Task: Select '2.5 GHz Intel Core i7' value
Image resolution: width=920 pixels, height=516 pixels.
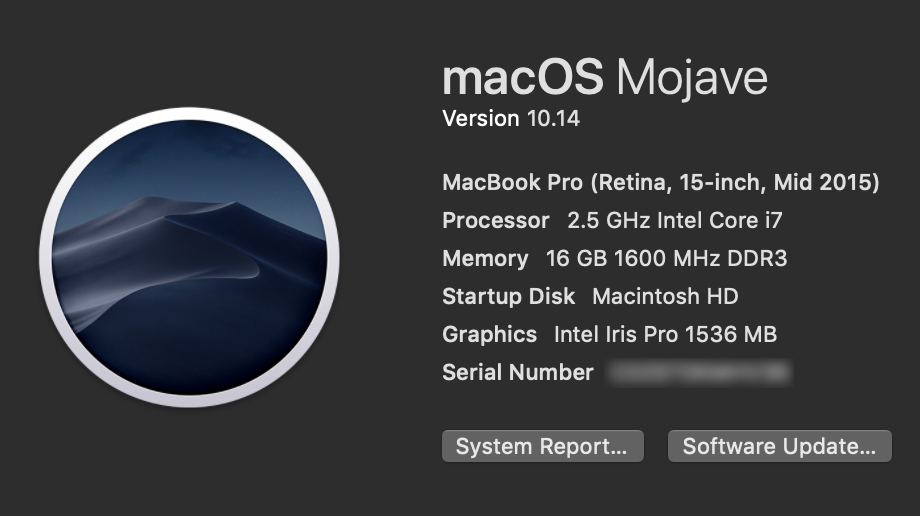Action: 675,221
